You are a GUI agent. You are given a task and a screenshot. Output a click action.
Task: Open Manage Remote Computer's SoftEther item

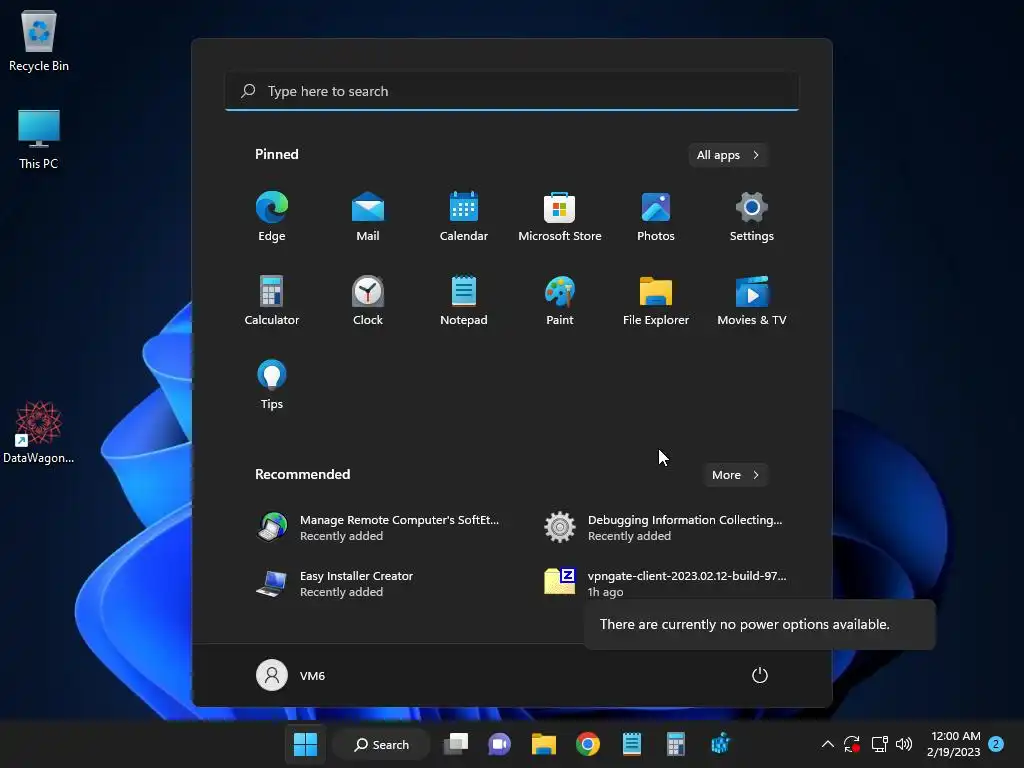(x=379, y=528)
